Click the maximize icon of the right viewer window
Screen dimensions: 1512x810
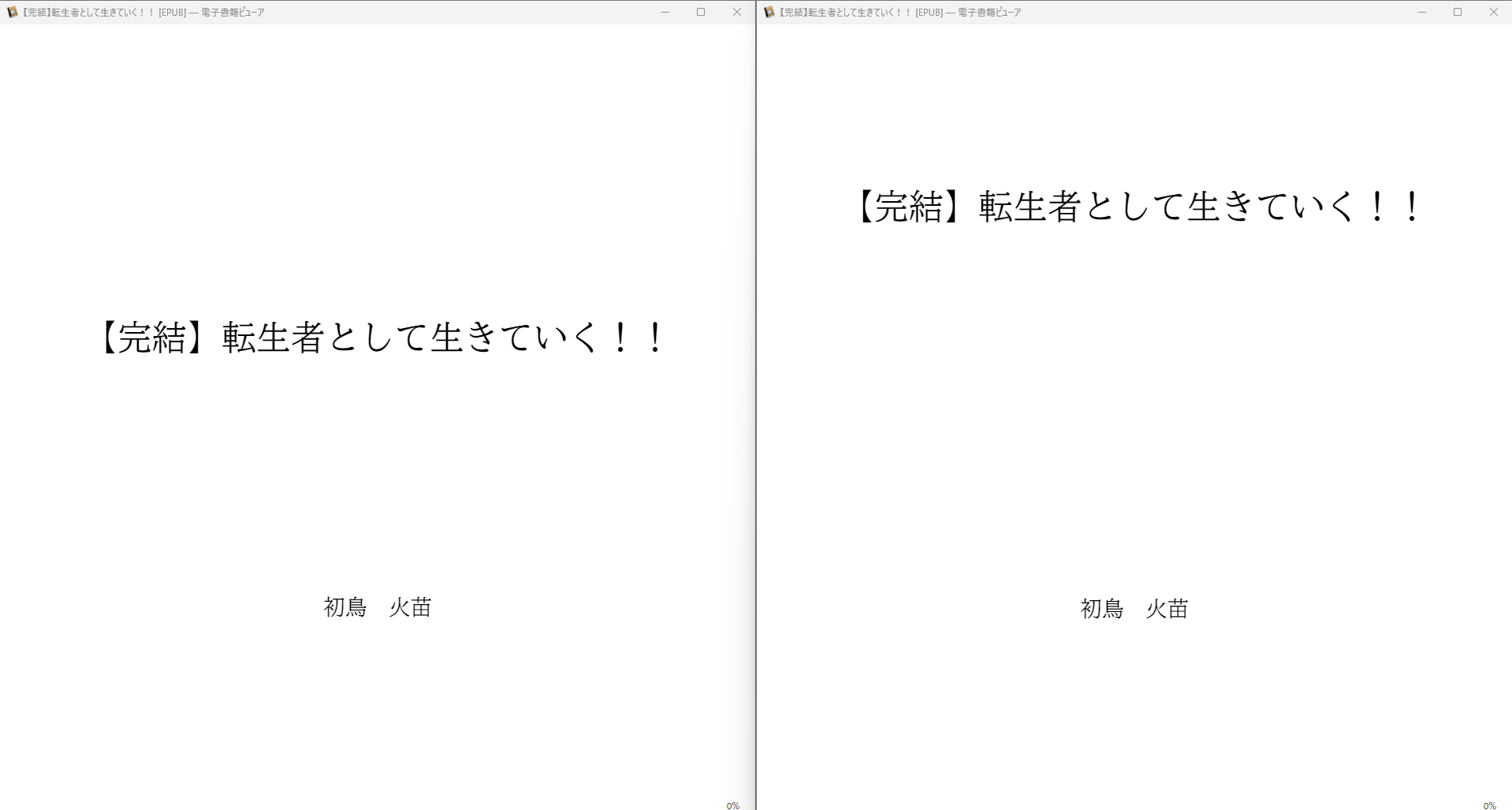pos(1457,12)
